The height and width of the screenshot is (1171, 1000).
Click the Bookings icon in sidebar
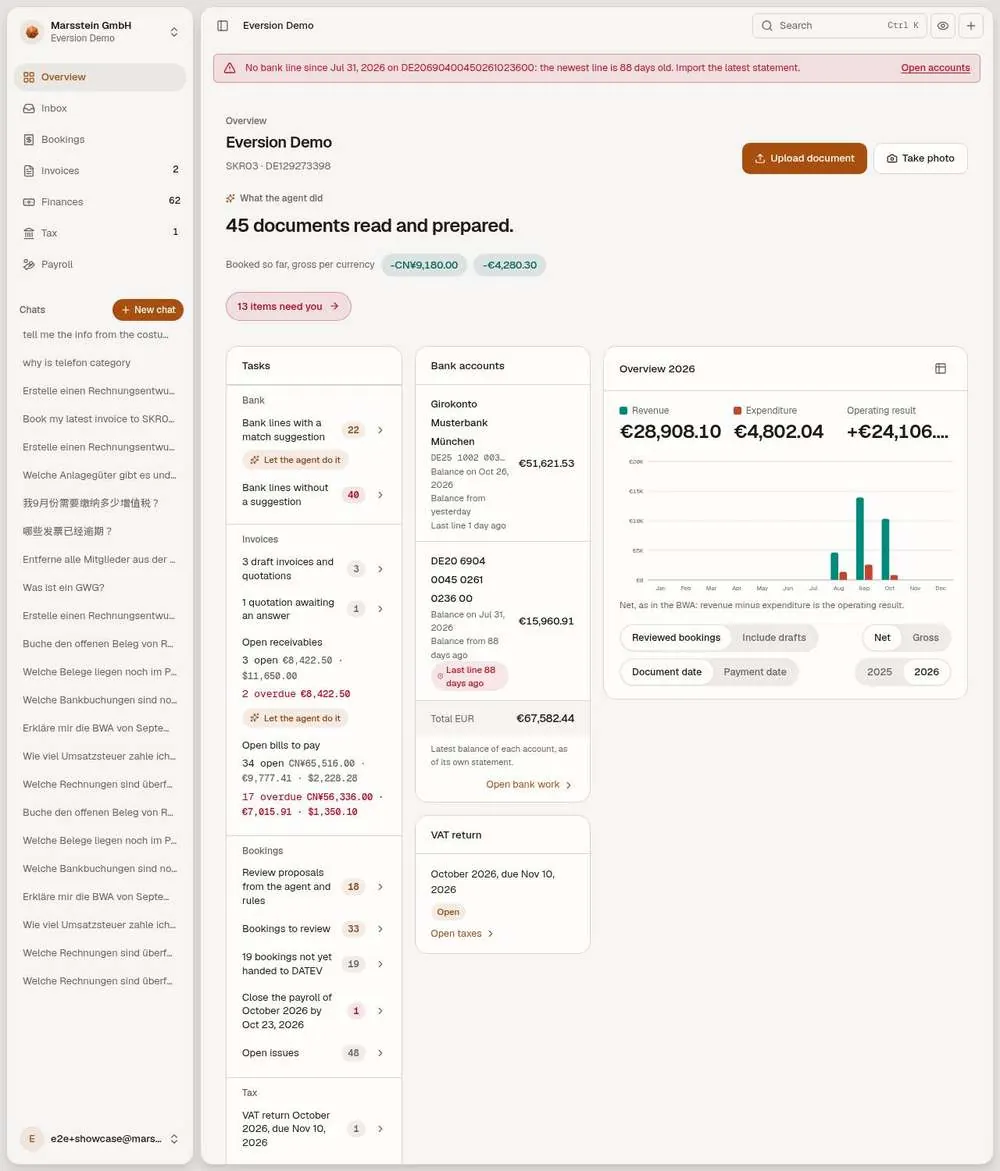coord(29,140)
